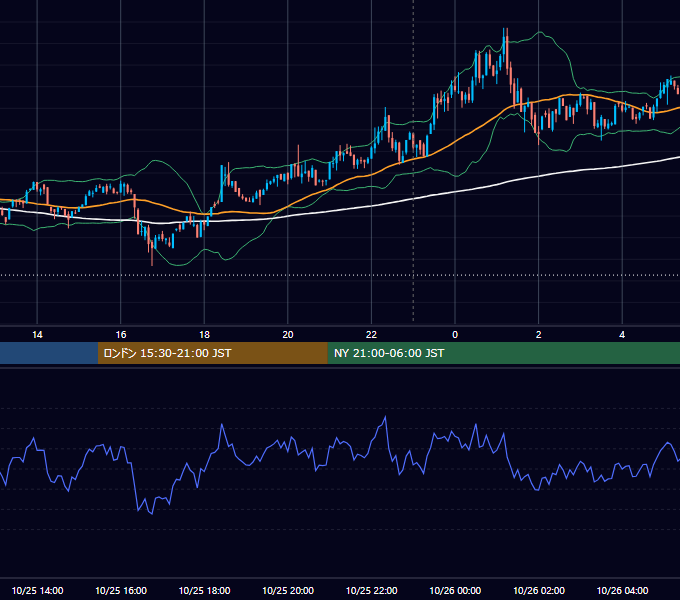Click the 10/25 16:00 date label
The height and width of the screenshot is (600, 680).
[121, 590]
